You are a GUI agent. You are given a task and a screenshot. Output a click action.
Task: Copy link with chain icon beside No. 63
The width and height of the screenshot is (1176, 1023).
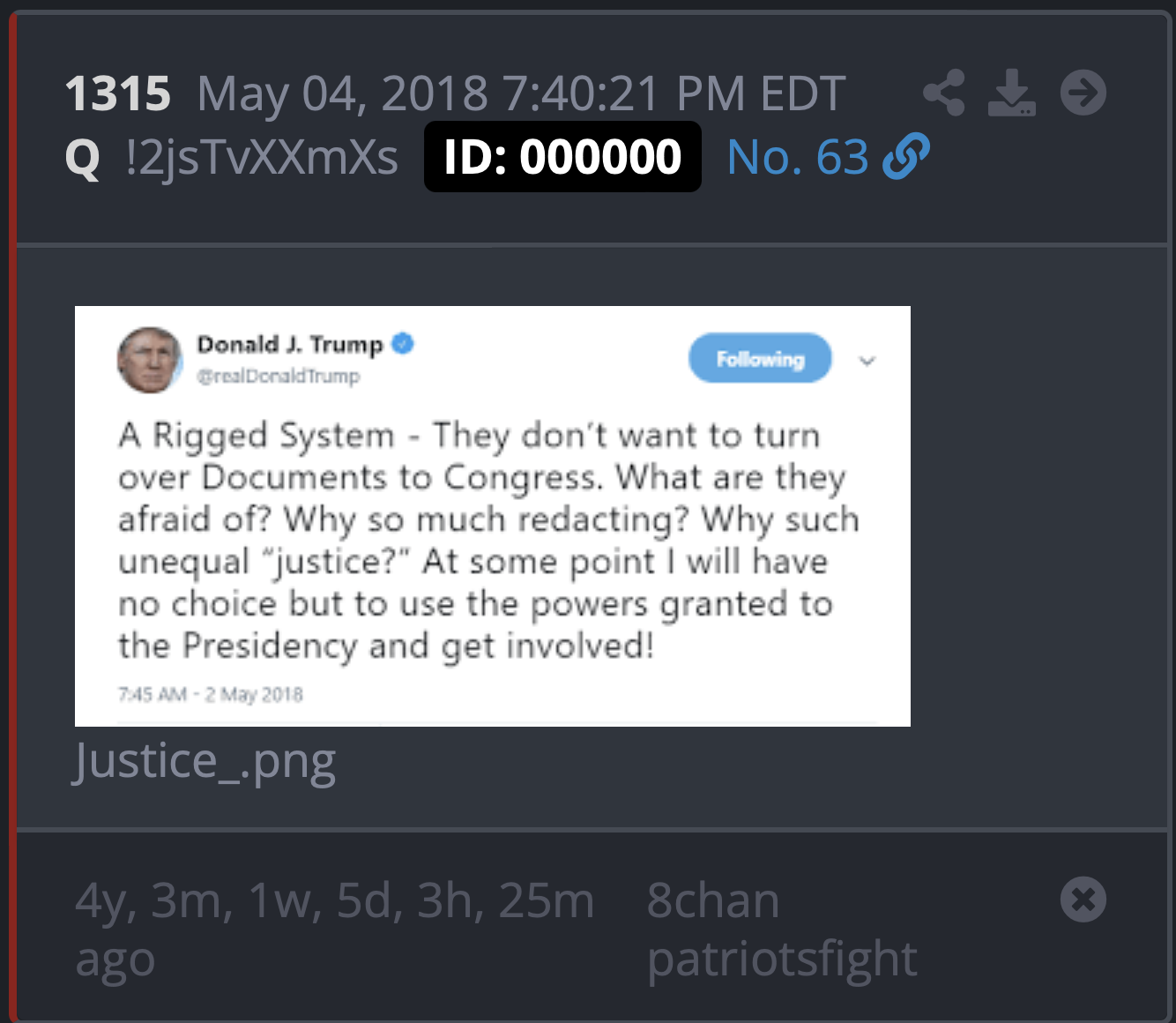pos(905,157)
